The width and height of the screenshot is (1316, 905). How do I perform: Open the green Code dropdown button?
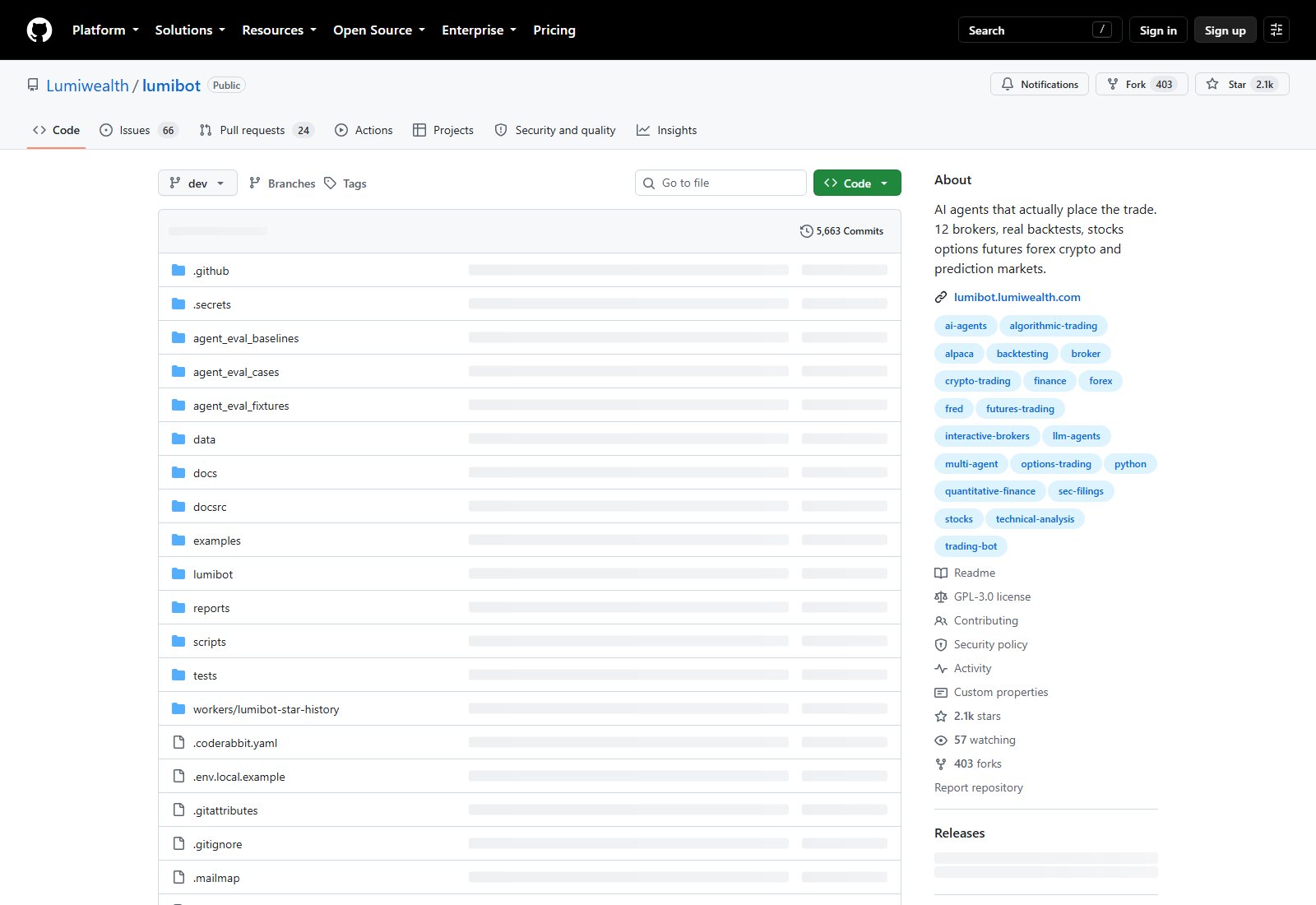click(x=857, y=183)
